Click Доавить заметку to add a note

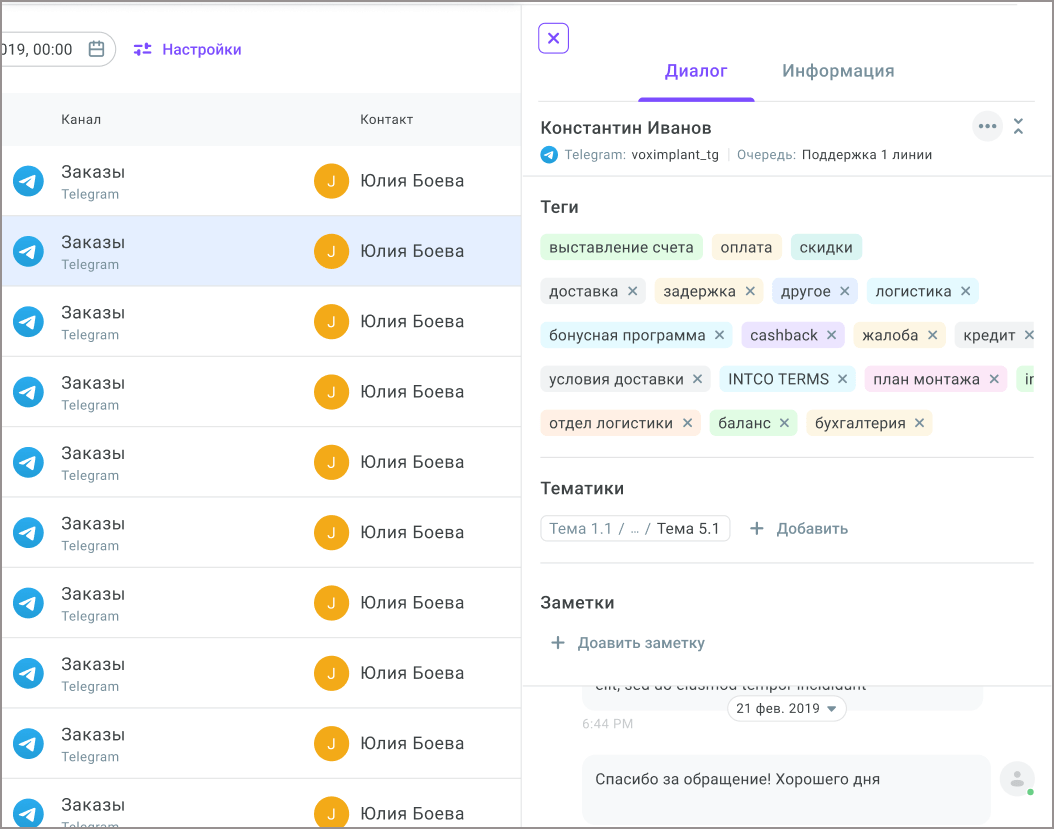point(628,643)
